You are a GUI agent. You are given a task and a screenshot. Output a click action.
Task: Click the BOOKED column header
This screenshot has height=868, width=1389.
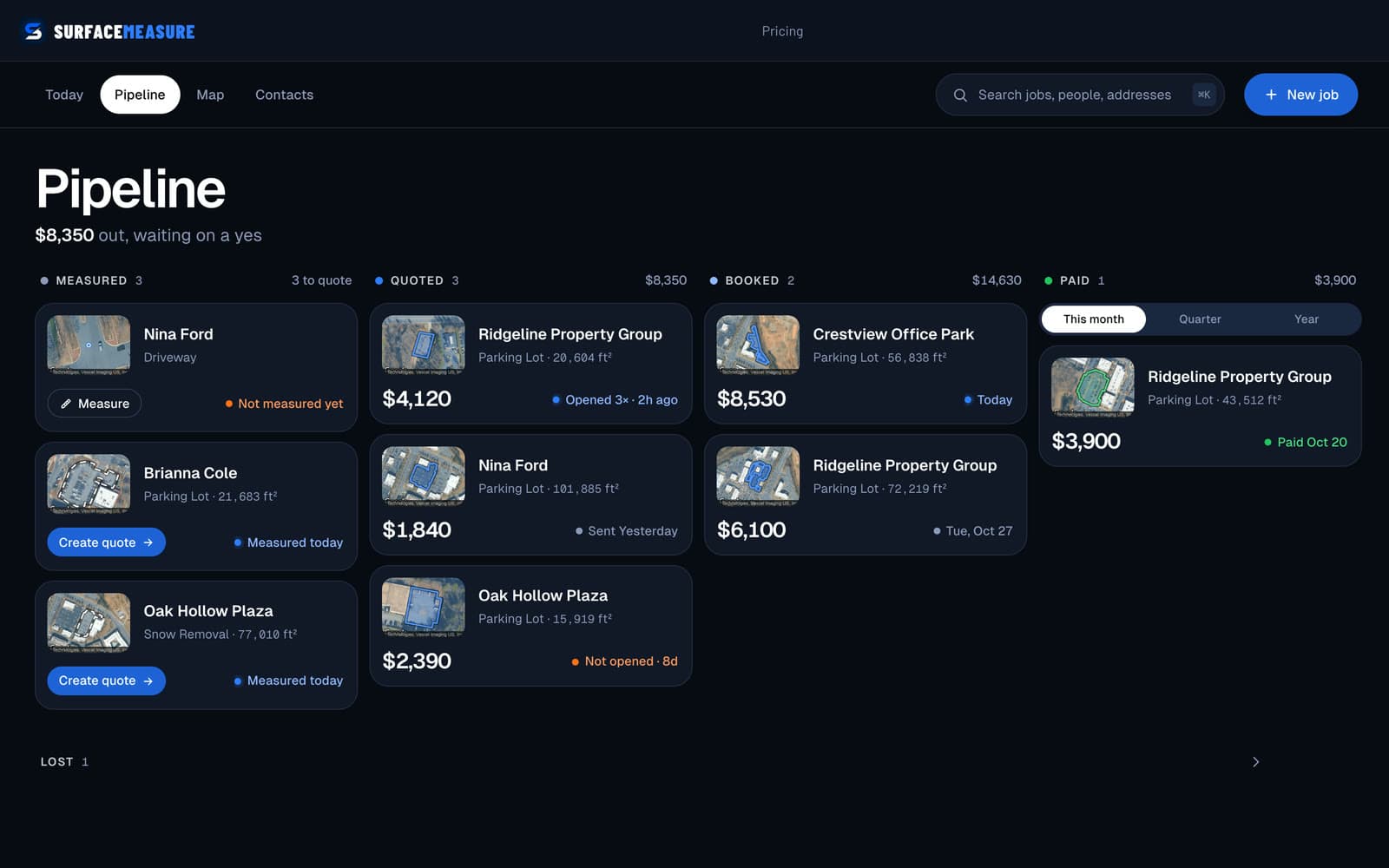coord(752,280)
